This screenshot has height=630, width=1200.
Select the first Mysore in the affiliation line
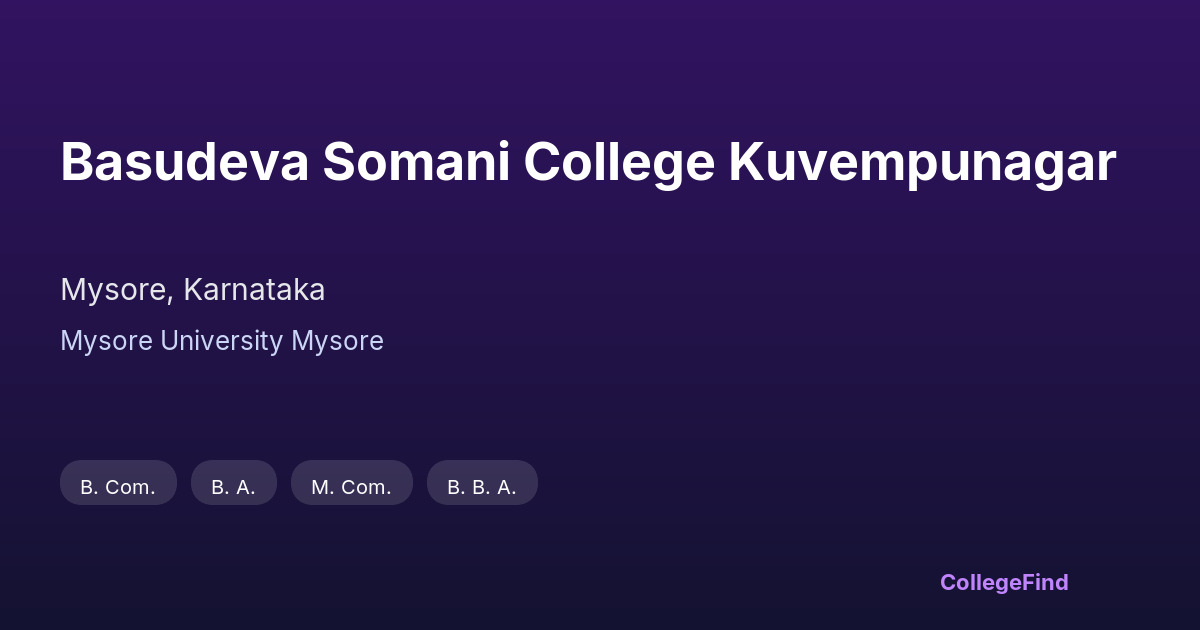coord(106,341)
